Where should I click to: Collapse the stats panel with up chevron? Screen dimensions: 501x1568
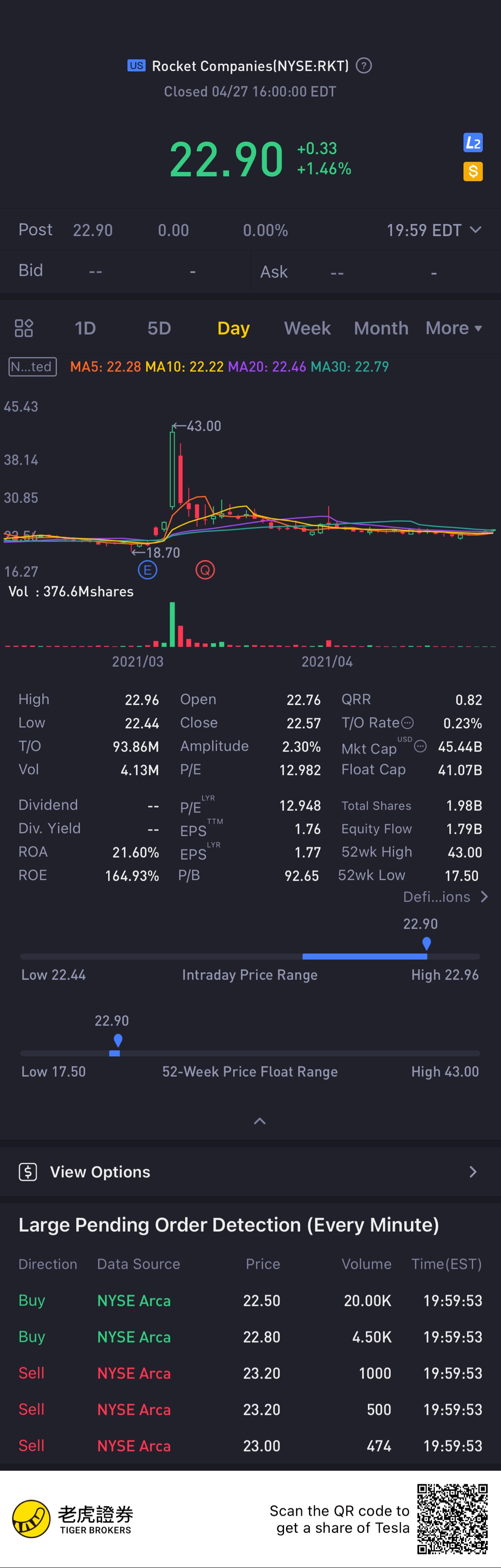tap(260, 1121)
